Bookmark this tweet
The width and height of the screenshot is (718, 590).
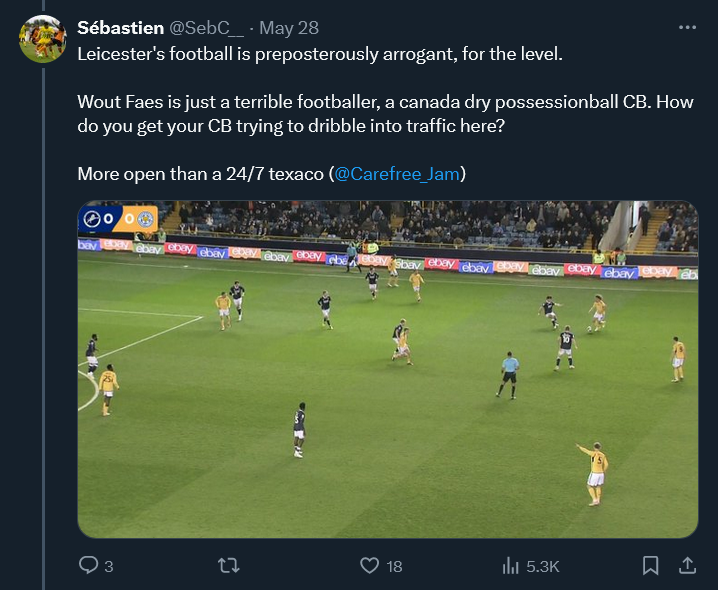tap(650, 566)
